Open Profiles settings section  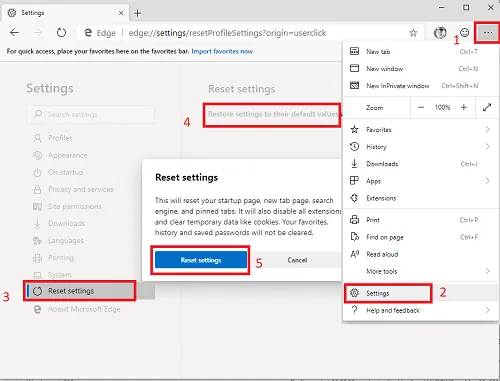[60, 138]
